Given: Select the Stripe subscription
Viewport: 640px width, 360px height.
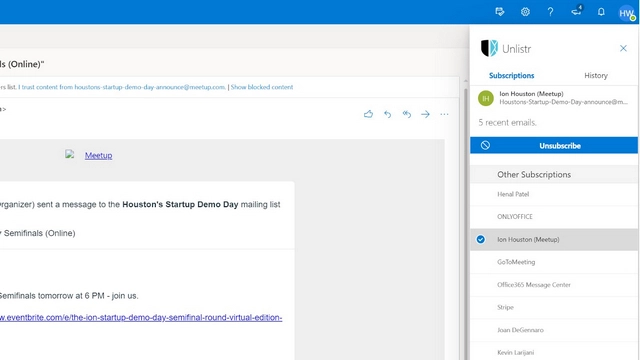Looking at the screenshot, I should [x=554, y=307].
